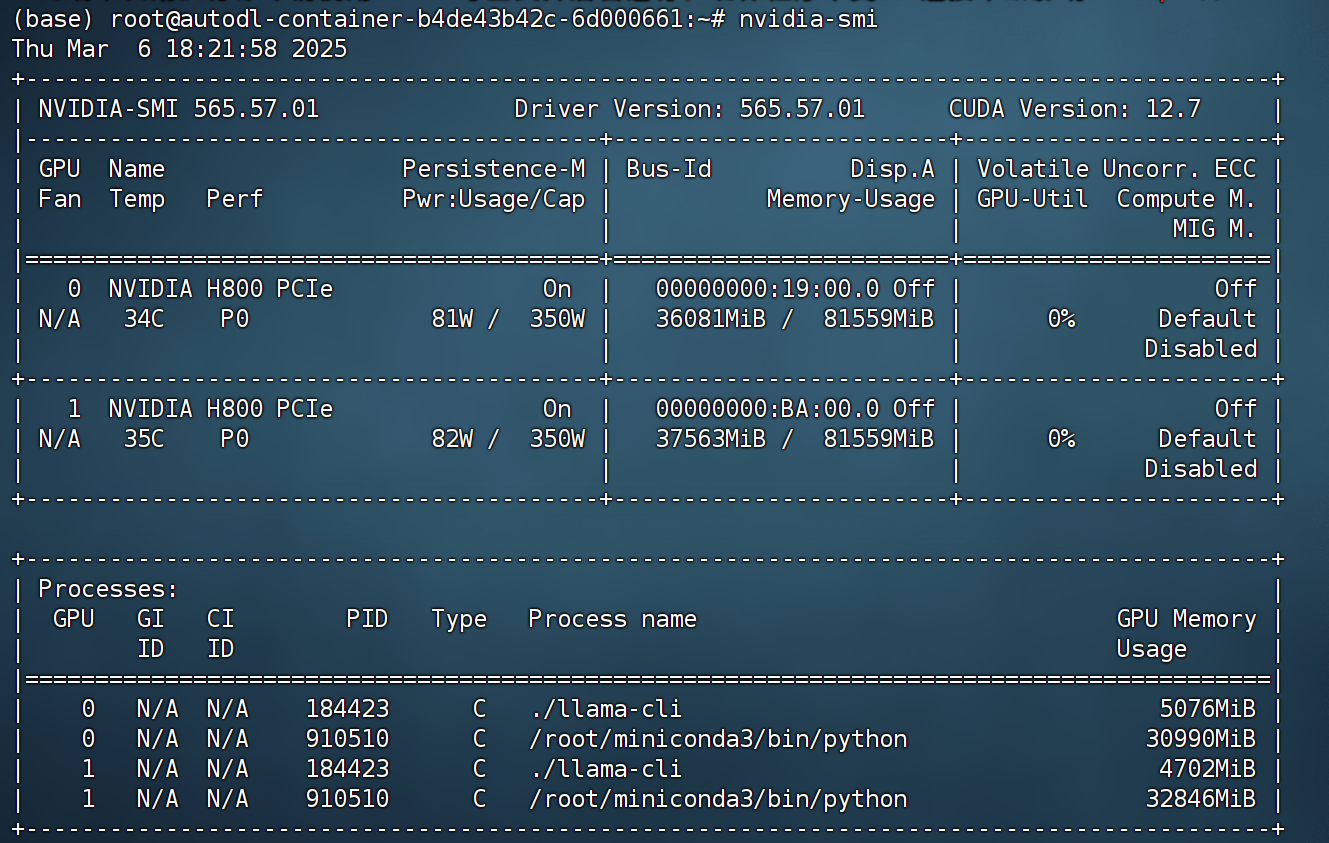Click the 32846MiB GPU memory usage
Screen dimensions: 1329x843
(x=1200, y=799)
